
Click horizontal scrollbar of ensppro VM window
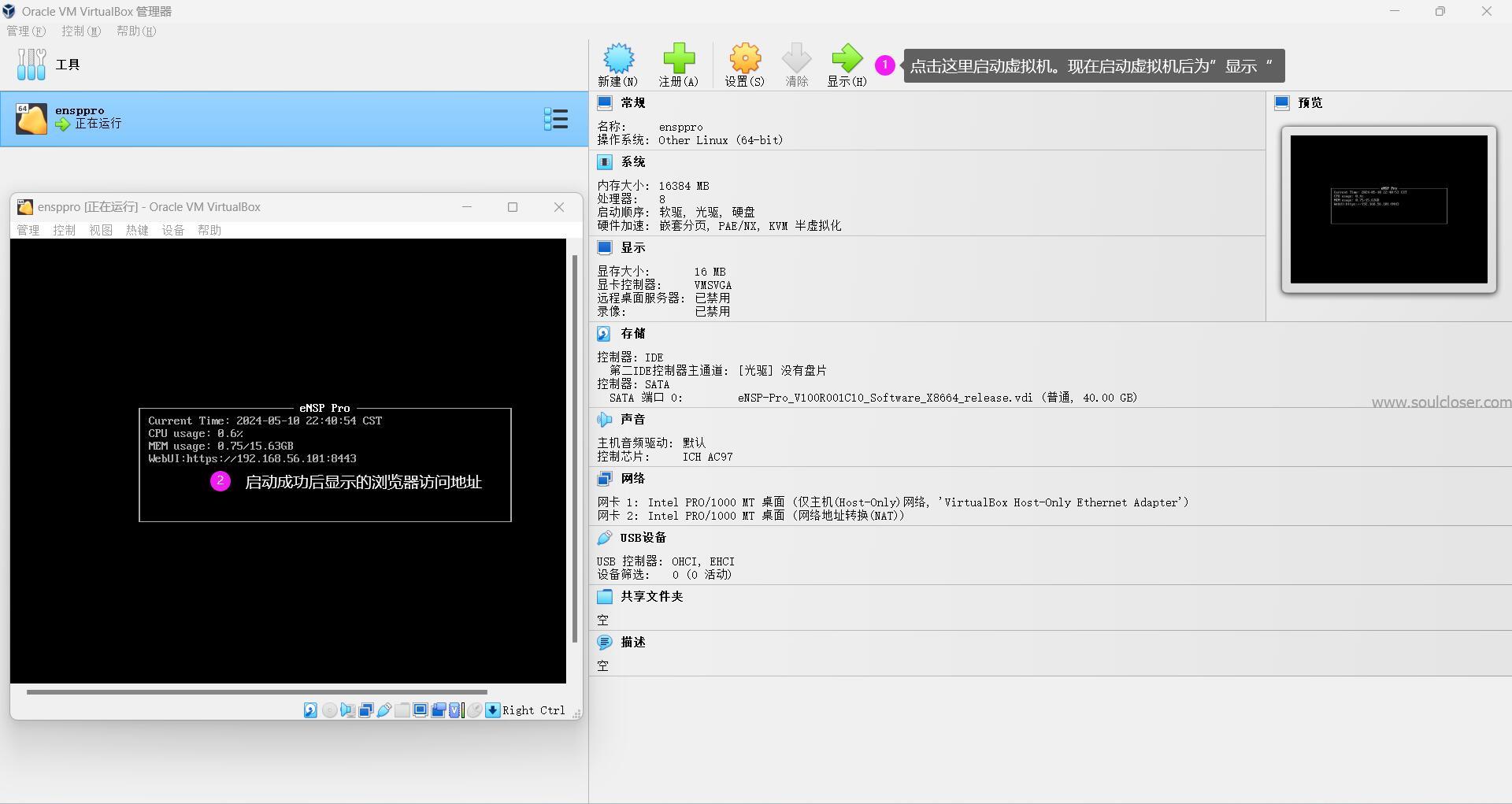(257, 692)
